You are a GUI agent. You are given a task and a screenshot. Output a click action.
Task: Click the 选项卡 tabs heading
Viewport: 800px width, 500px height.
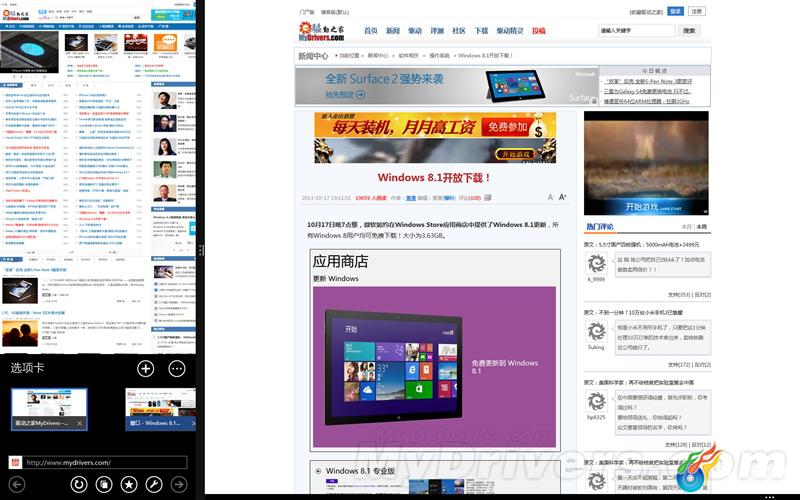27,368
